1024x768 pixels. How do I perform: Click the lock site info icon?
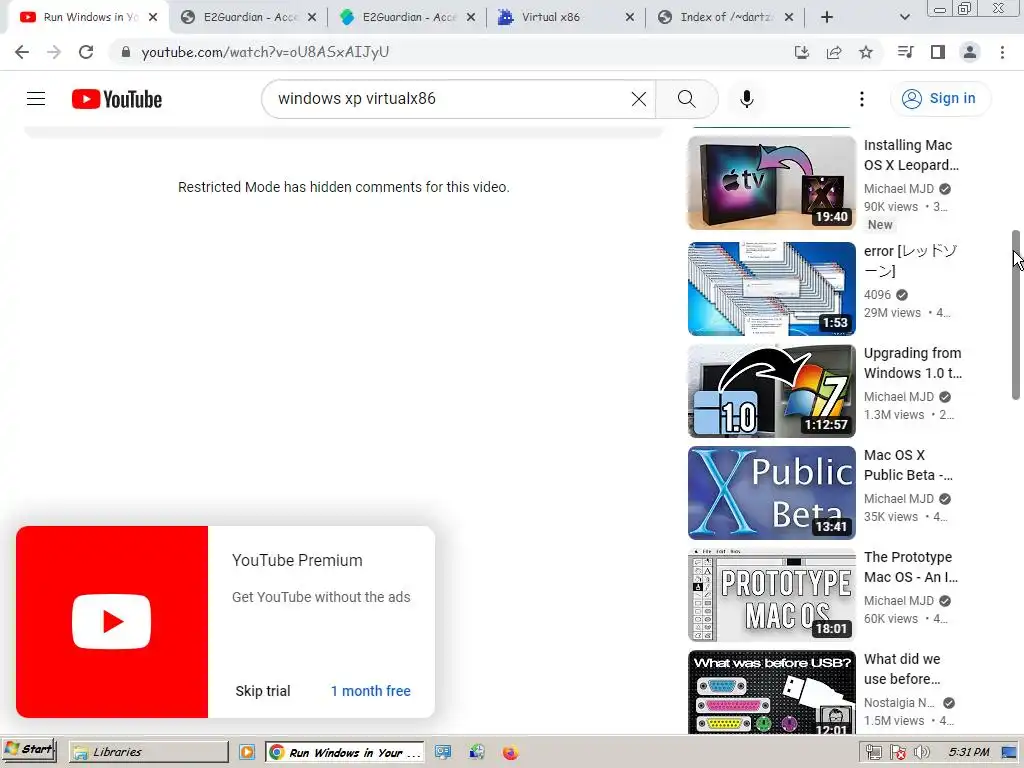tap(125, 52)
